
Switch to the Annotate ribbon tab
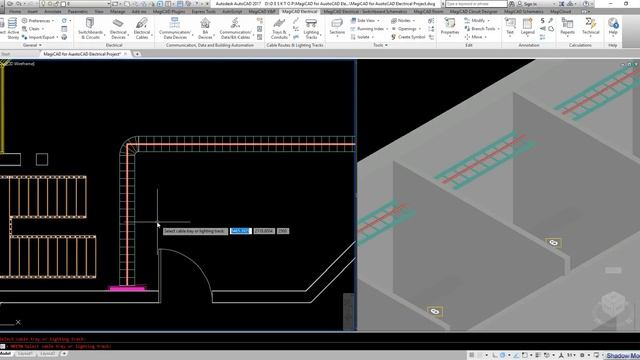(53, 11)
